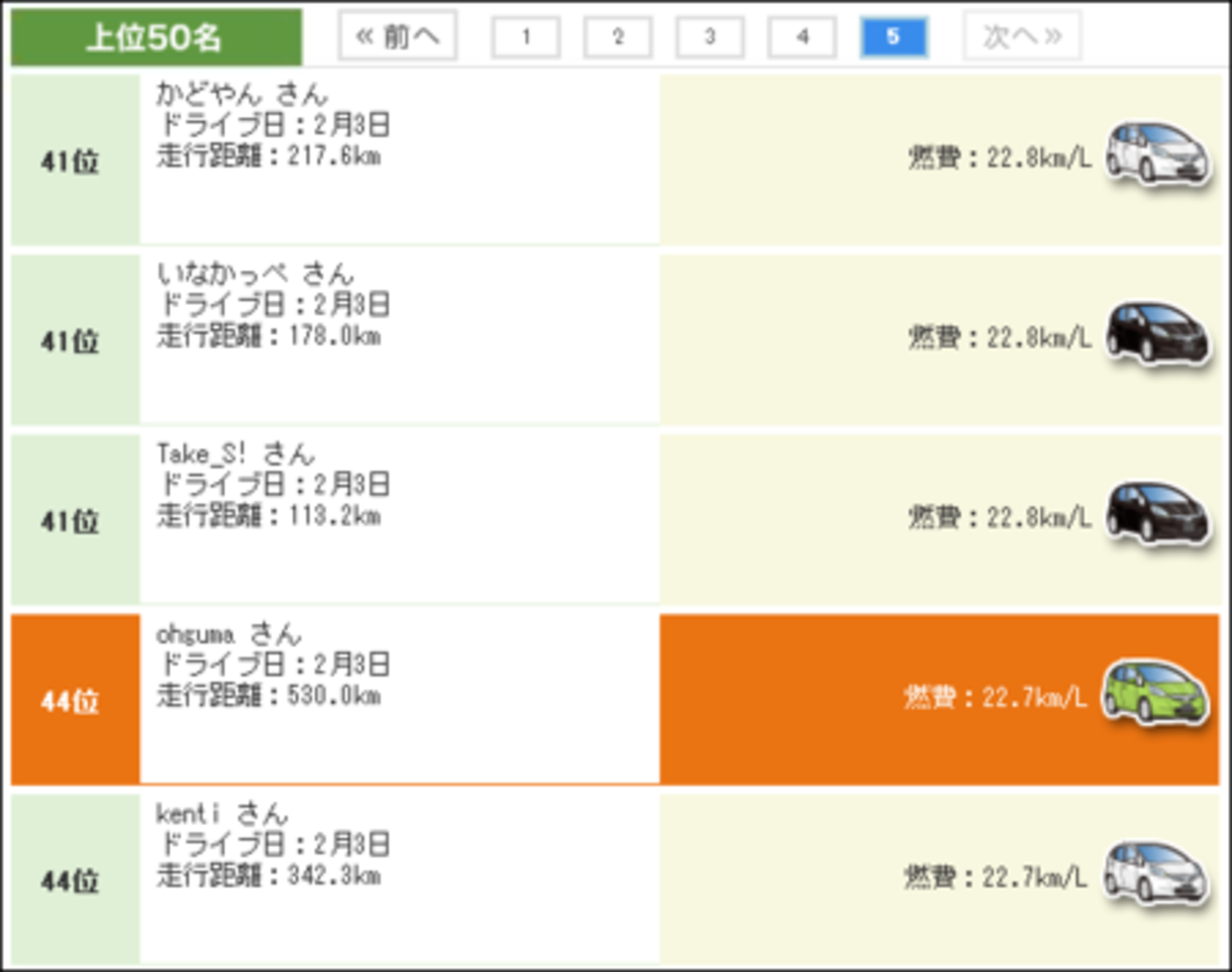Open ranking page 1

pyautogui.click(x=526, y=38)
